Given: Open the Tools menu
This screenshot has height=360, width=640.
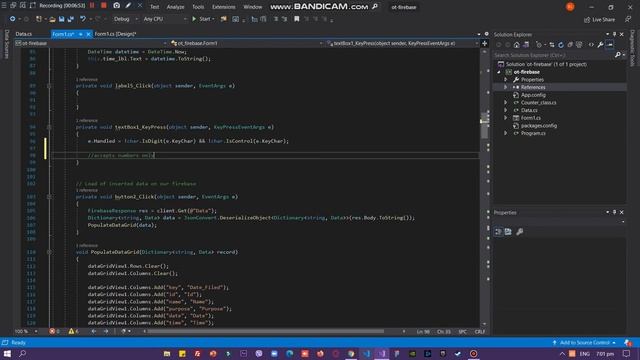Looking at the screenshot, I should point(198,7).
